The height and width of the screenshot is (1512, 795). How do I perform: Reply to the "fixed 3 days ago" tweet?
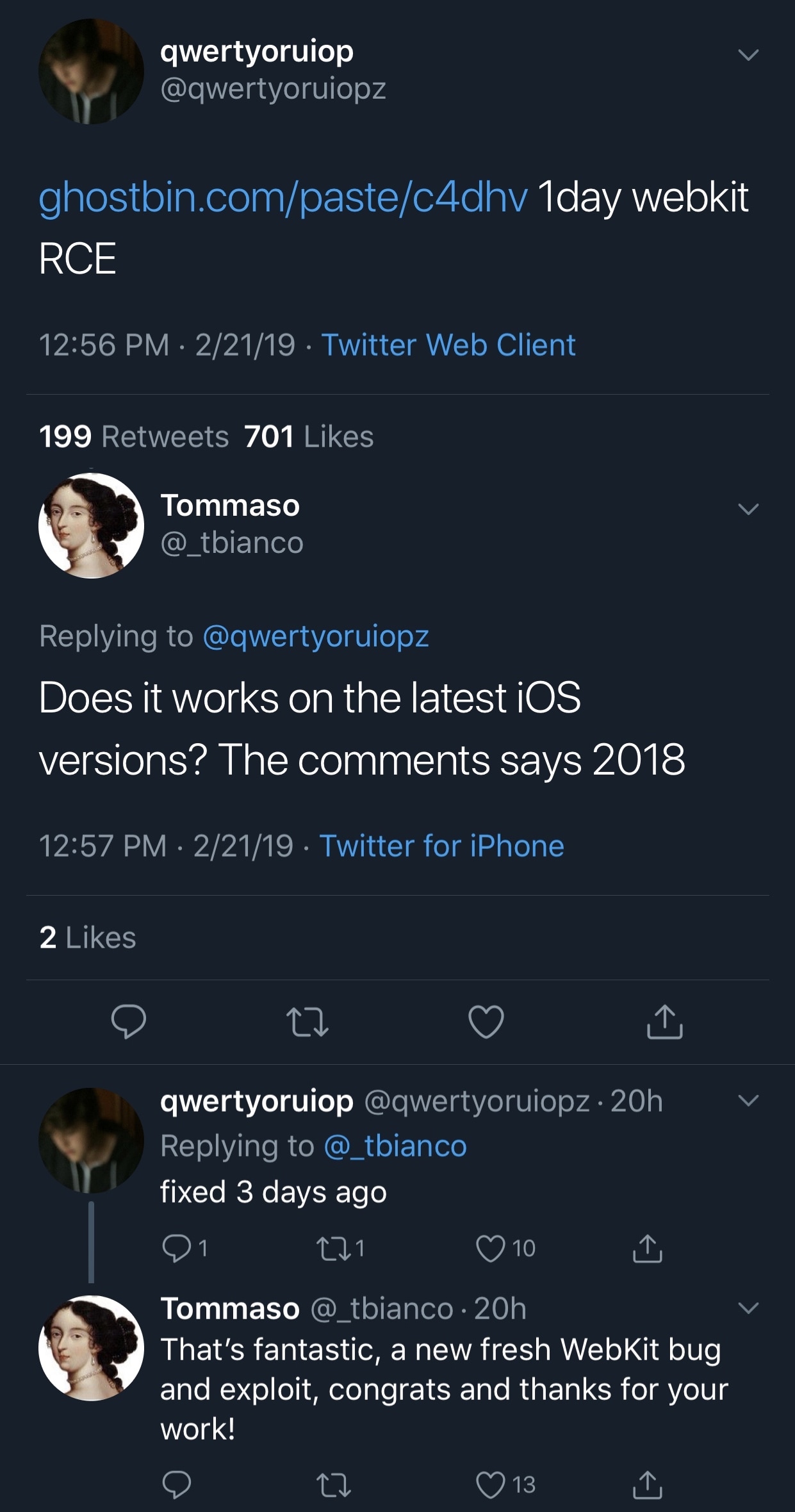point(176,1248)
